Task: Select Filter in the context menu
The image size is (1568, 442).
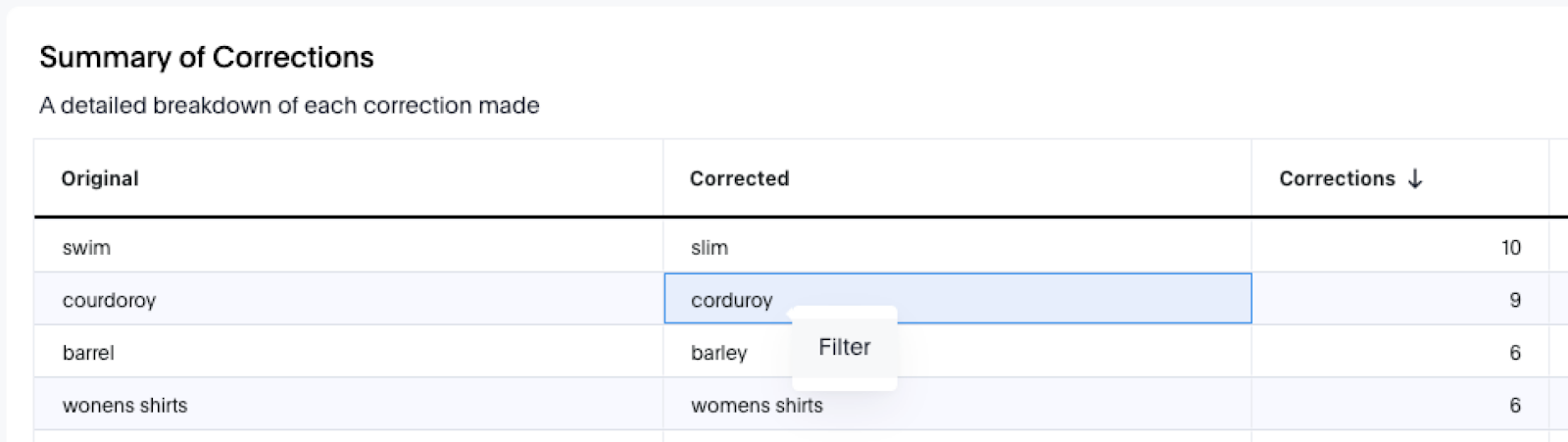Action: click(844, 348)
